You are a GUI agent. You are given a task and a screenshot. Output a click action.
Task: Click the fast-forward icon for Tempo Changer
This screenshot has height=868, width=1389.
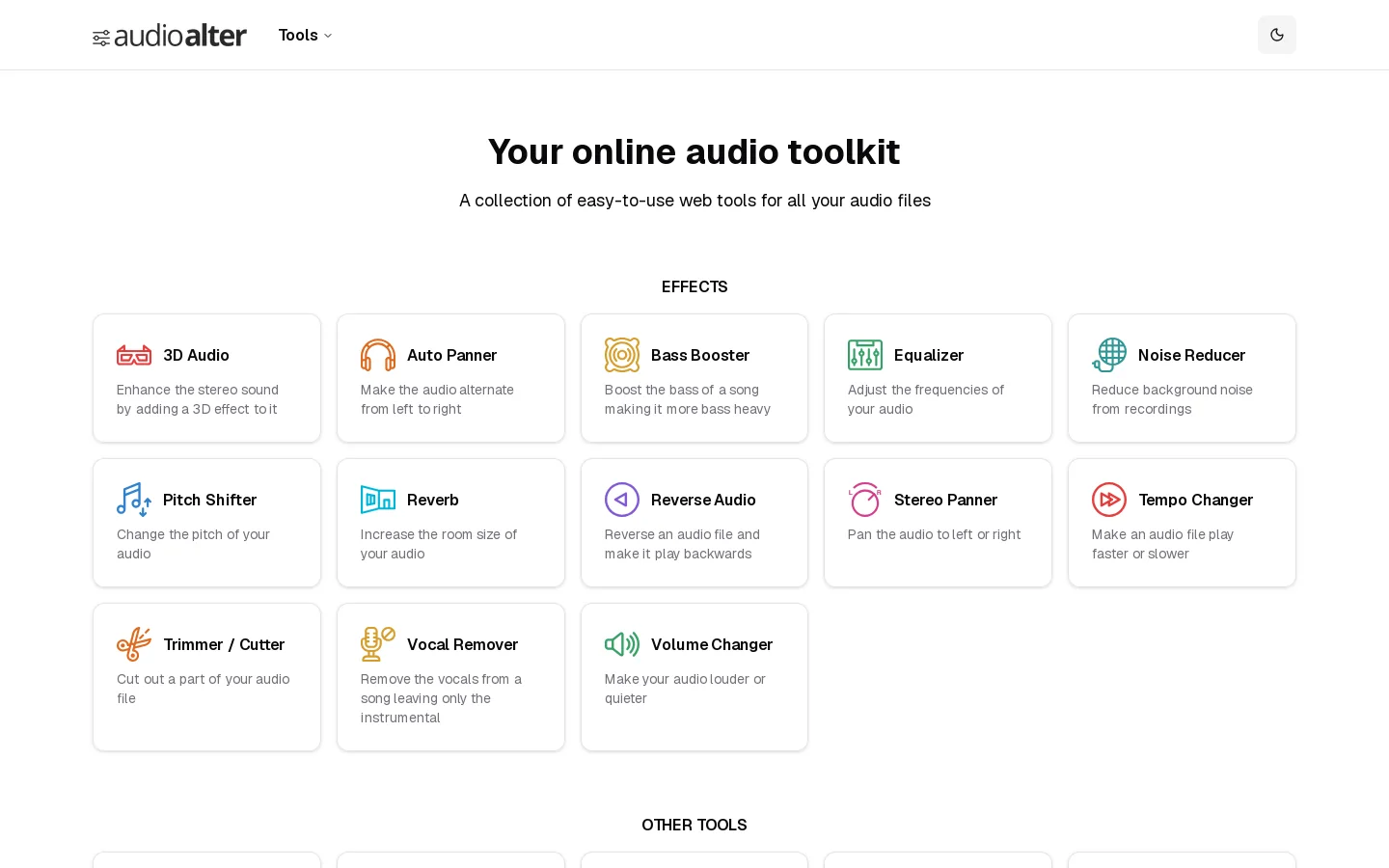pyautogui.click(x=1109, y=500)
